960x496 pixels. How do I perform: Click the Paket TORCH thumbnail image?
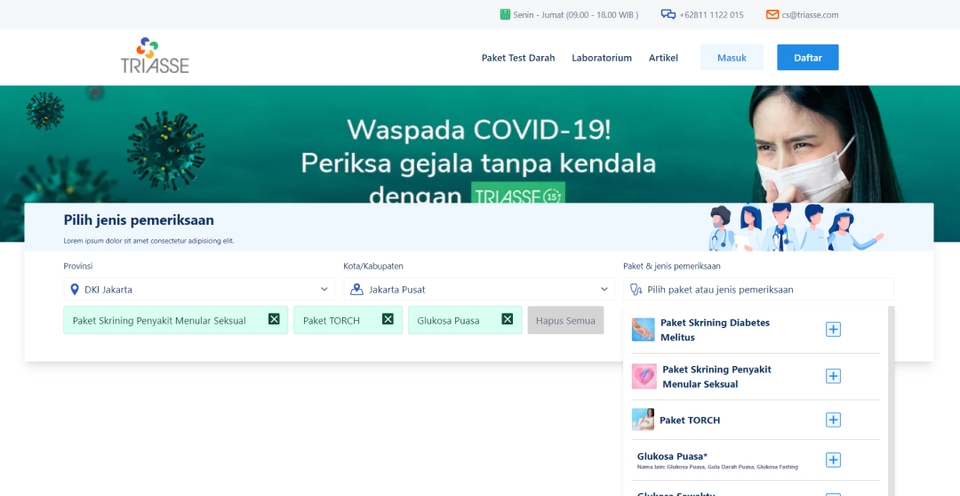[643, 419]
